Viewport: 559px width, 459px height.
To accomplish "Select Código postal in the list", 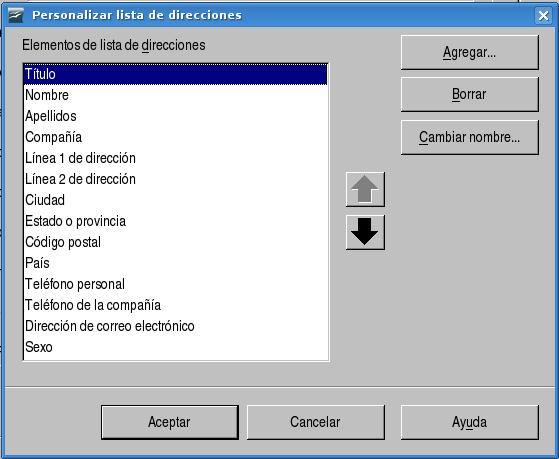I will [175, 242].
